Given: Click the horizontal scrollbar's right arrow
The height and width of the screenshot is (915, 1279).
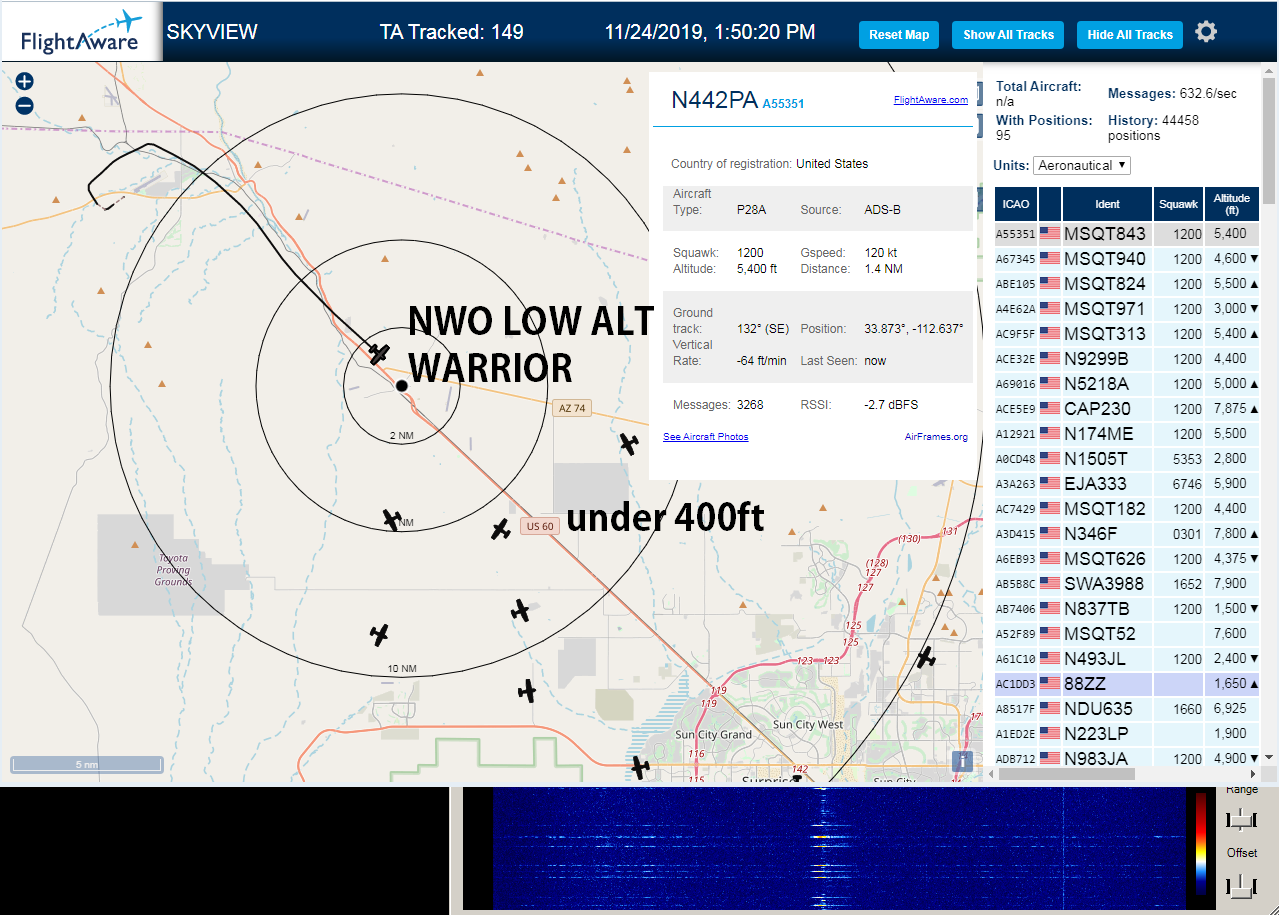Looking at the screenshot, I should (1254, 774).
